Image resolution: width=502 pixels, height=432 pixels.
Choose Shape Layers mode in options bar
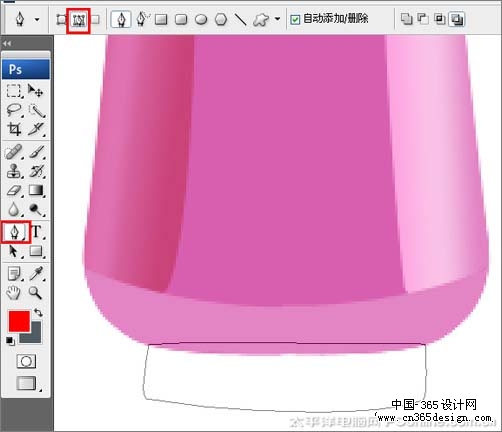pos(61,19)
